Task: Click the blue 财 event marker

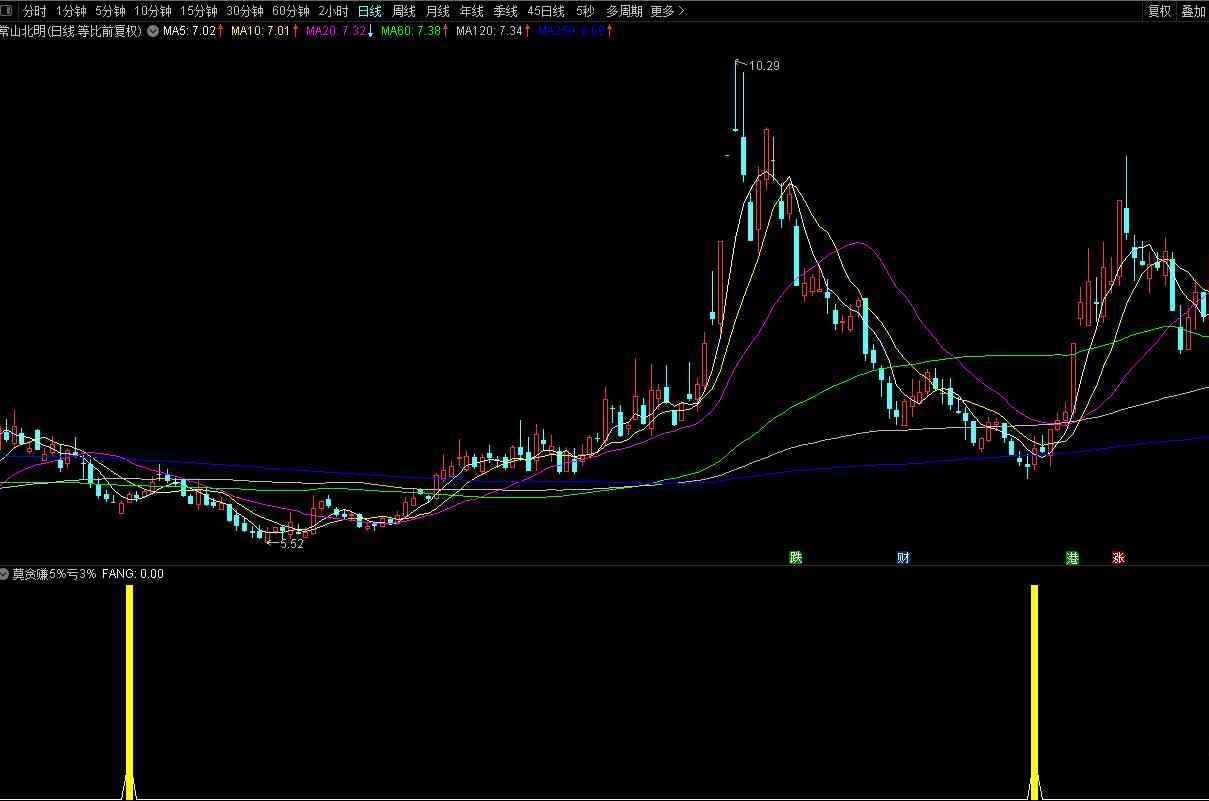Action: pyautogui.click(x=903, y=558)
